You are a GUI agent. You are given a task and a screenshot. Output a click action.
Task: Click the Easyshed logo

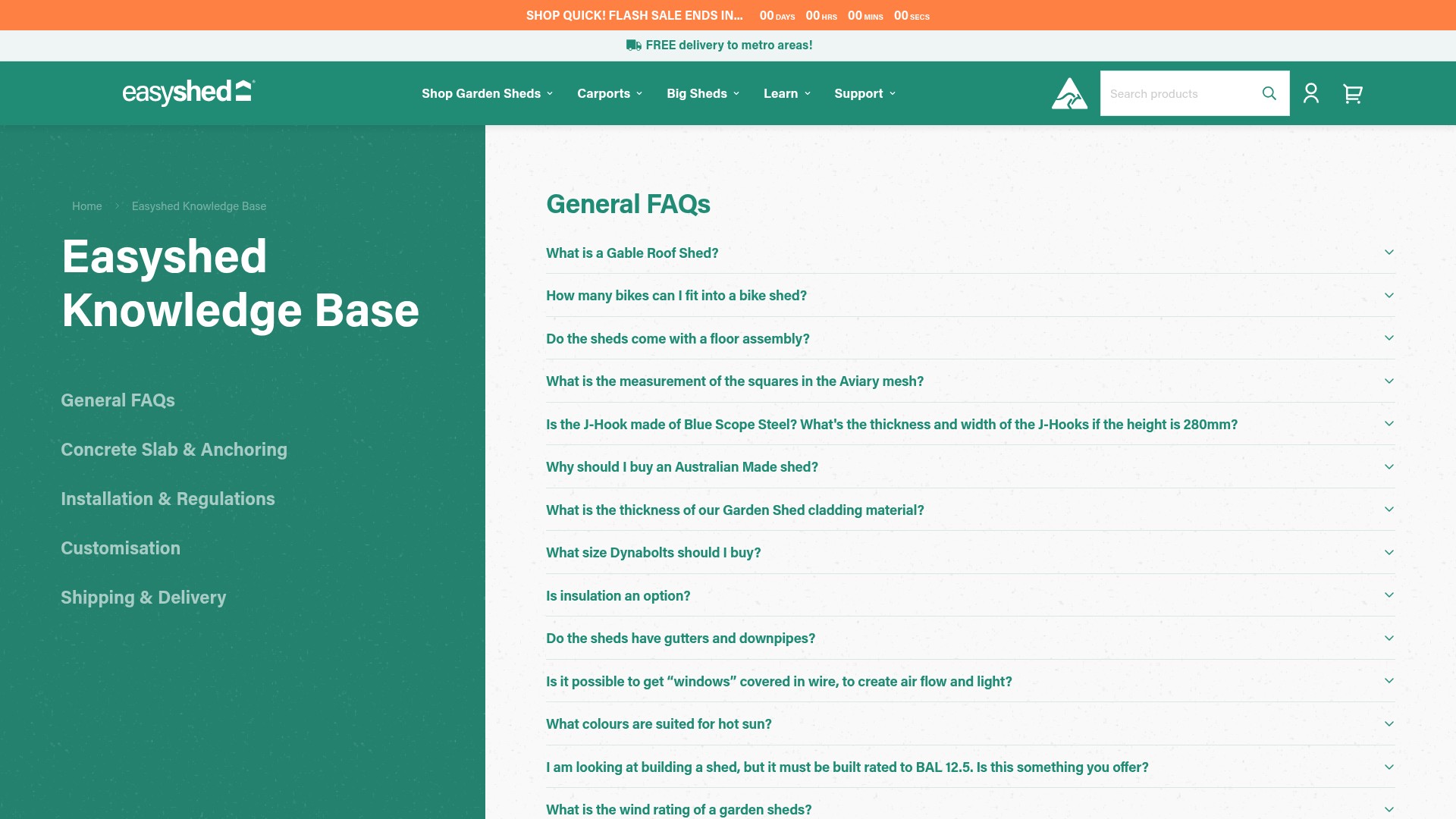pos(189,93)
